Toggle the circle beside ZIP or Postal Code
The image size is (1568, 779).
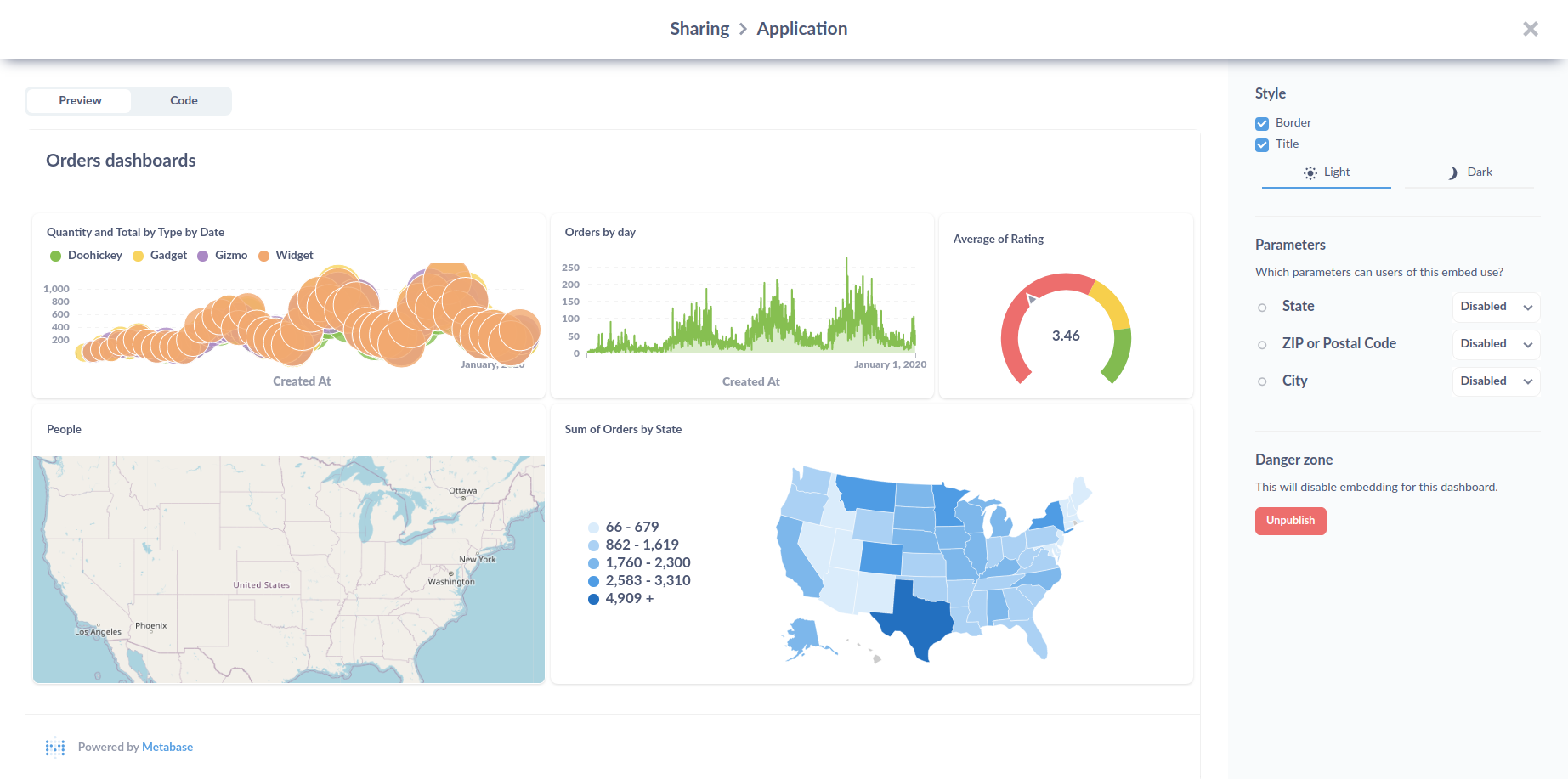click(x=1262, y=344)
